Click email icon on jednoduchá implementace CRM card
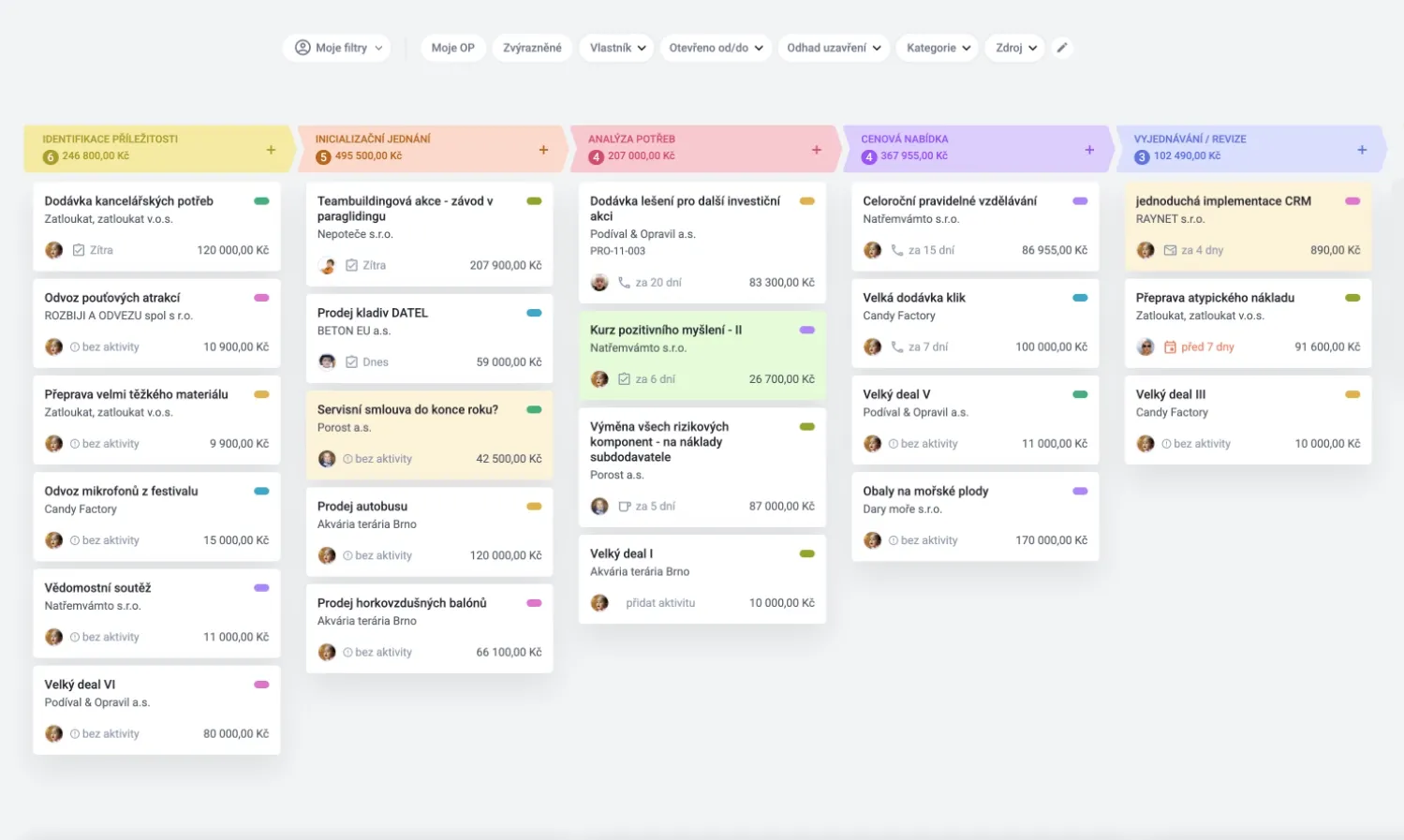This screenshot has height=840, width=1404. click(x=1170, y=250)
